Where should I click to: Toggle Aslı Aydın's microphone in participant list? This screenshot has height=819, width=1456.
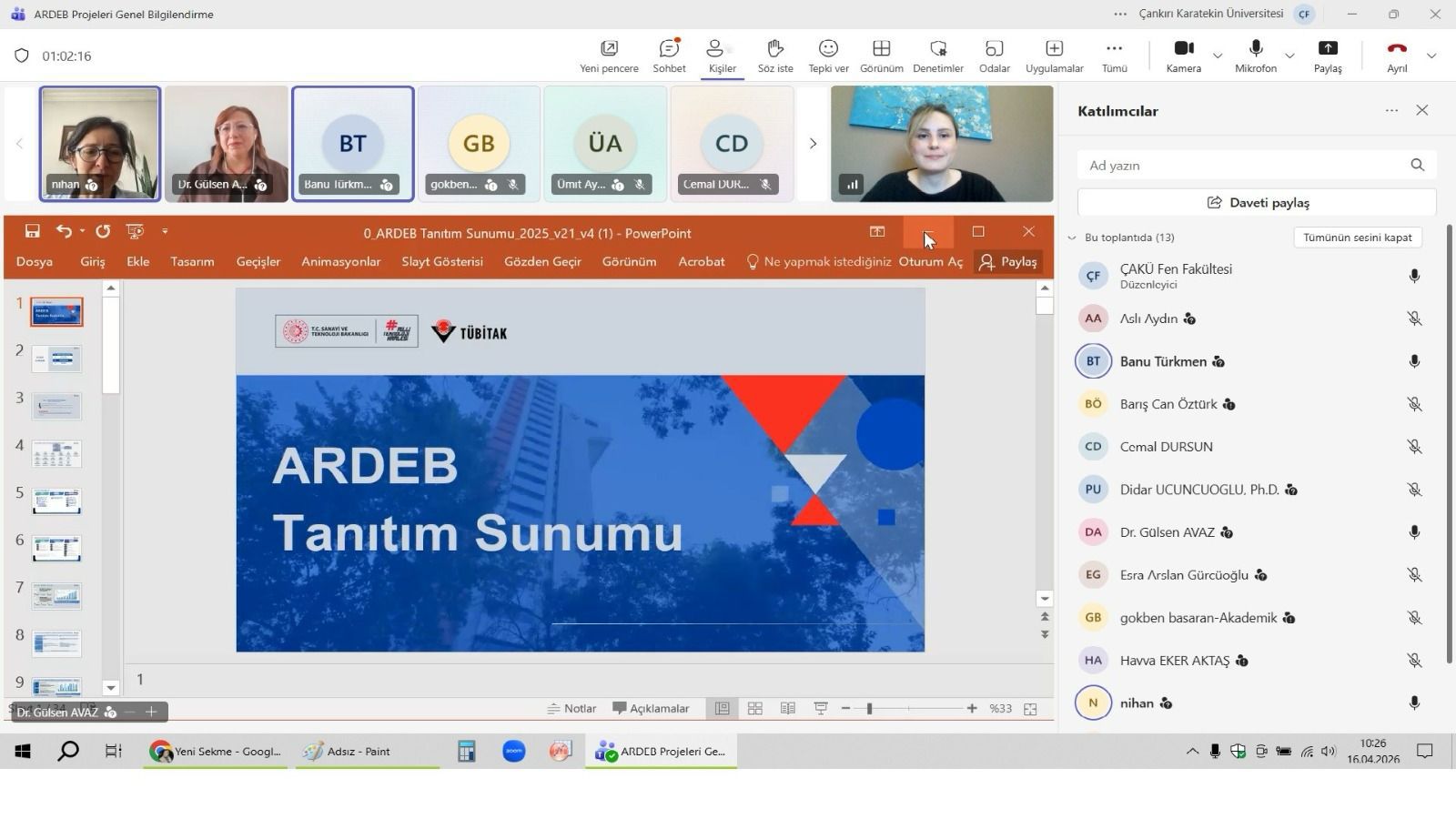tap(1413, 318)
